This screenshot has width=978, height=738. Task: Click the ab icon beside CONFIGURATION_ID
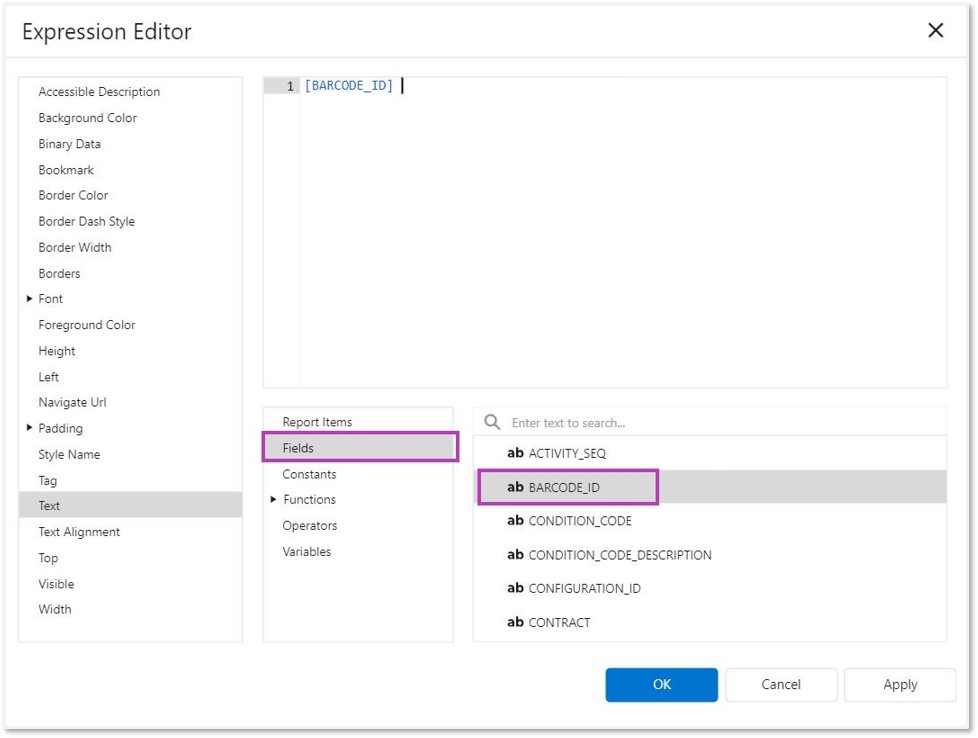(515, 588)
